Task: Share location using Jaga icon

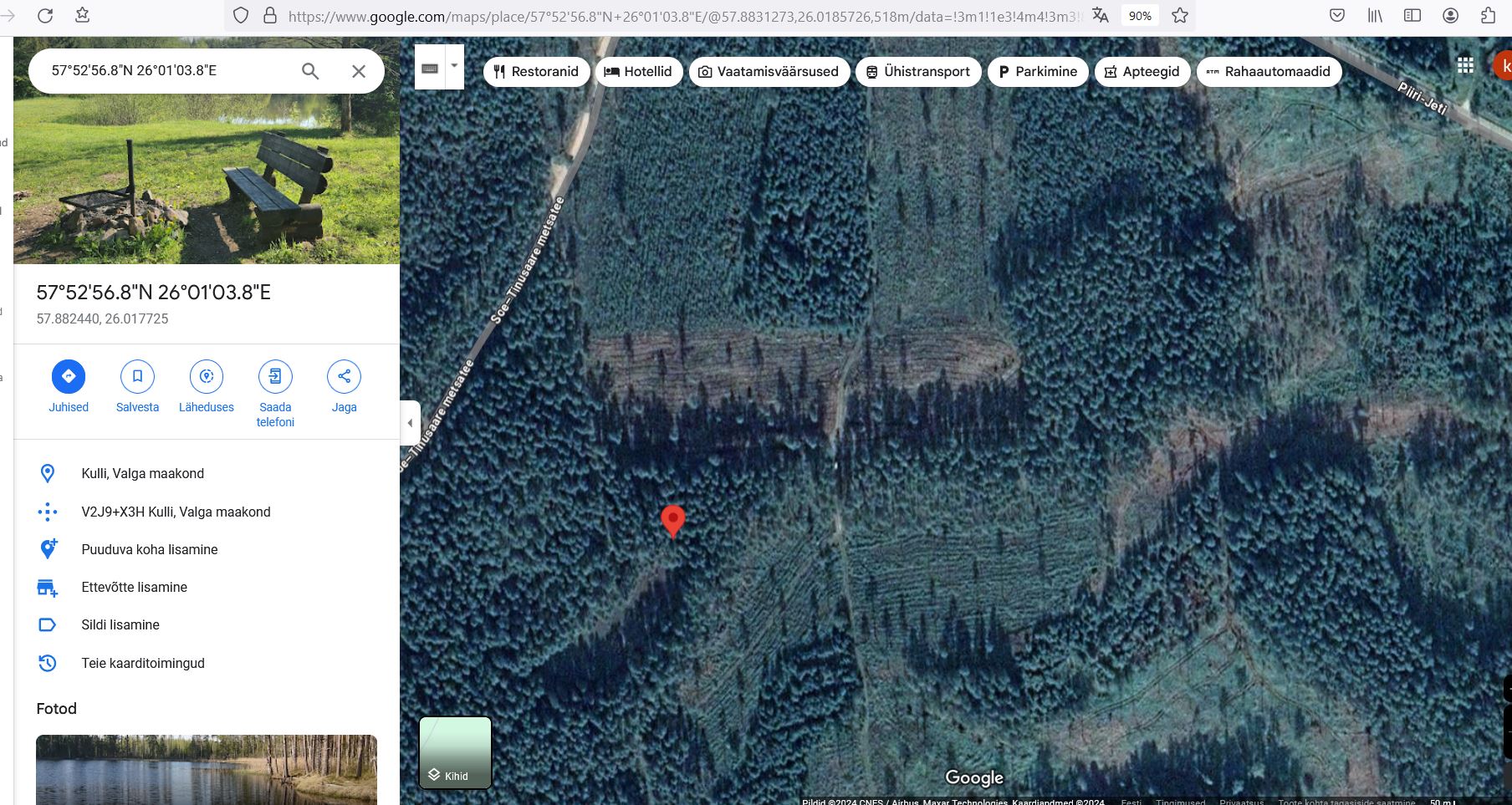Action: (344, 376)
